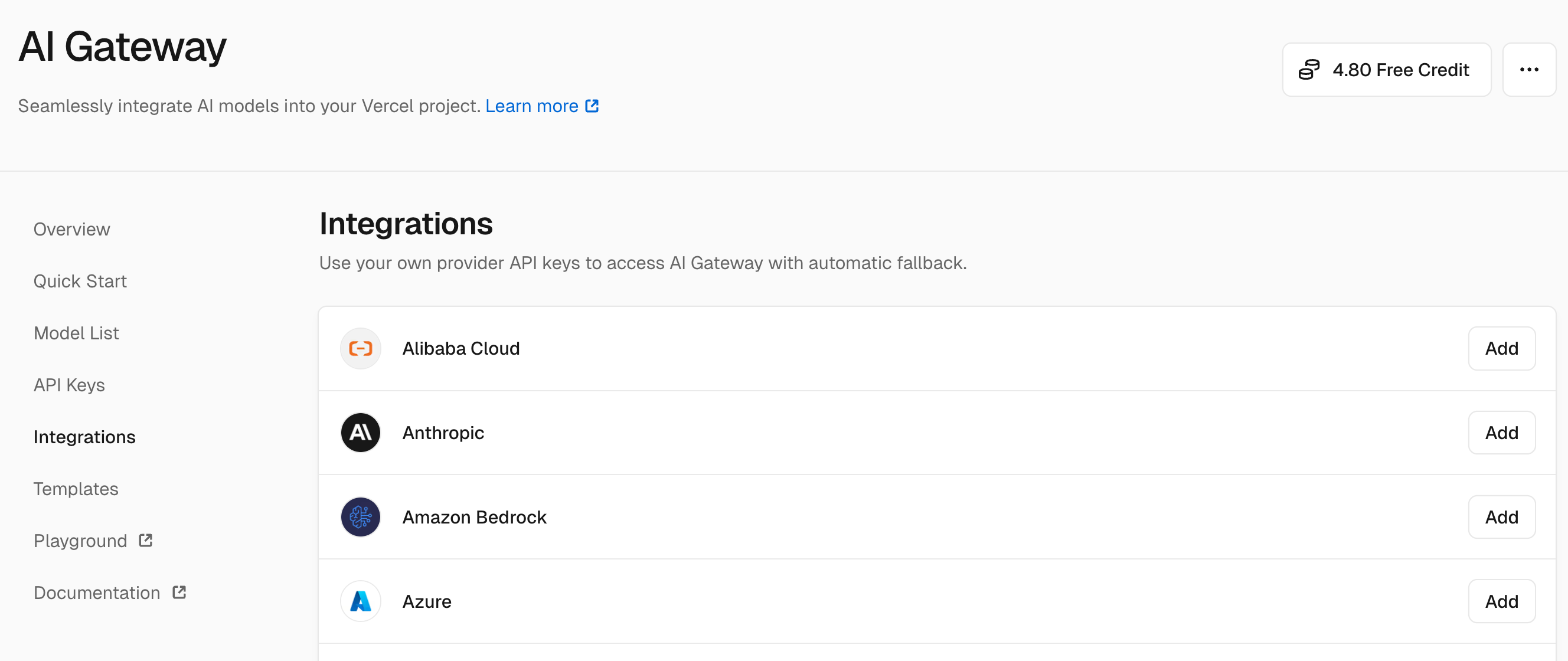The image size is (1568, 661).
Task: Select Templates in the sidebar
Action: (x=76, y=489)
